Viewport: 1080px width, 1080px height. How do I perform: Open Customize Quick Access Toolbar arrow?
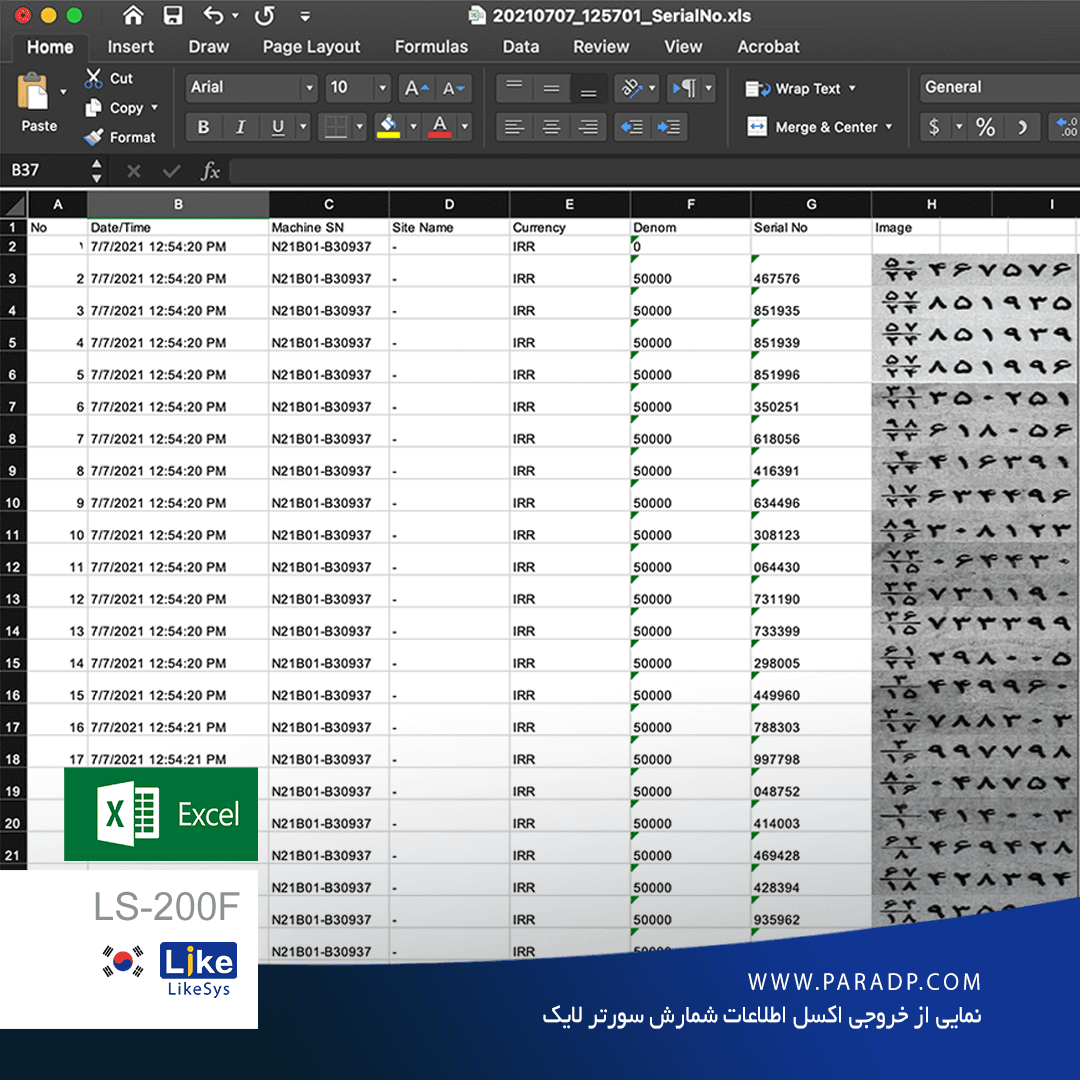305,17
